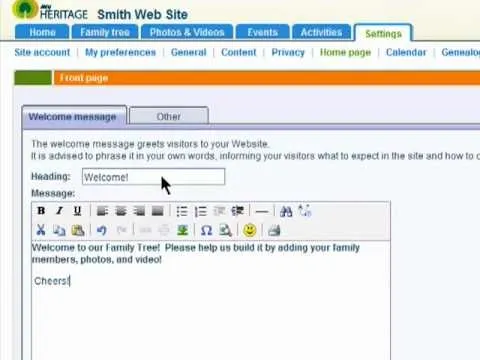Insert a smiley emoticon
This screenshot has width=480, height=360.
pos(250,230)
